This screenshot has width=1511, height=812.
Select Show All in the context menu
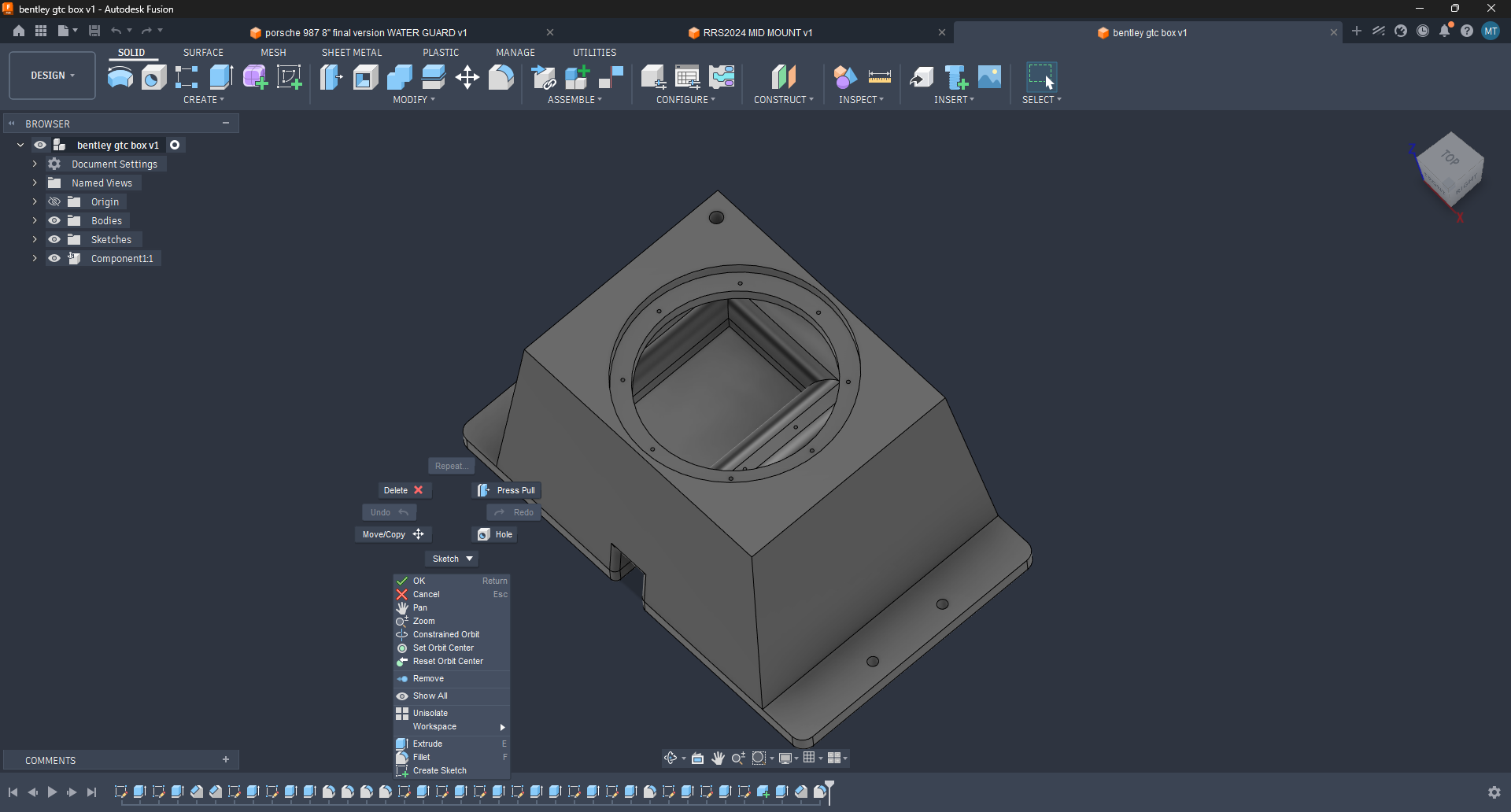pyautogui.click(x=452, y=696)
